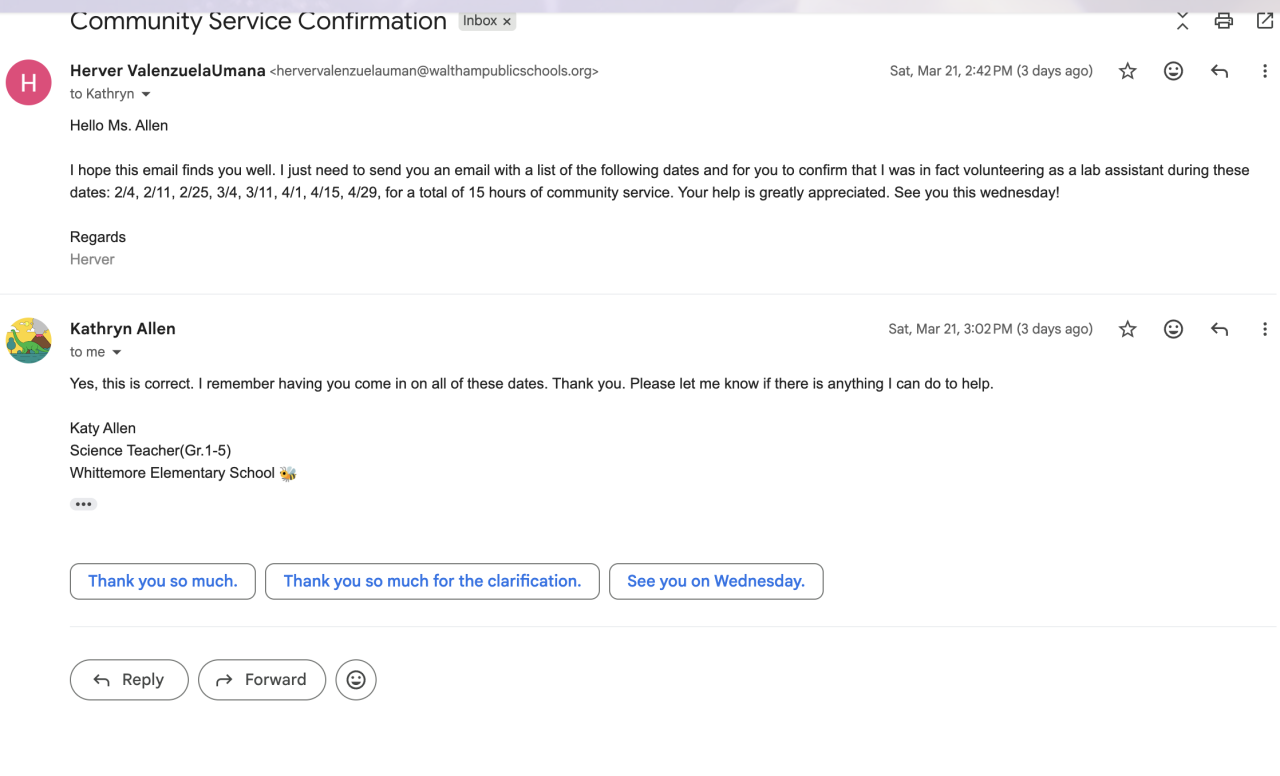Reply using arrow on Herver's message

pos(1219,71)
